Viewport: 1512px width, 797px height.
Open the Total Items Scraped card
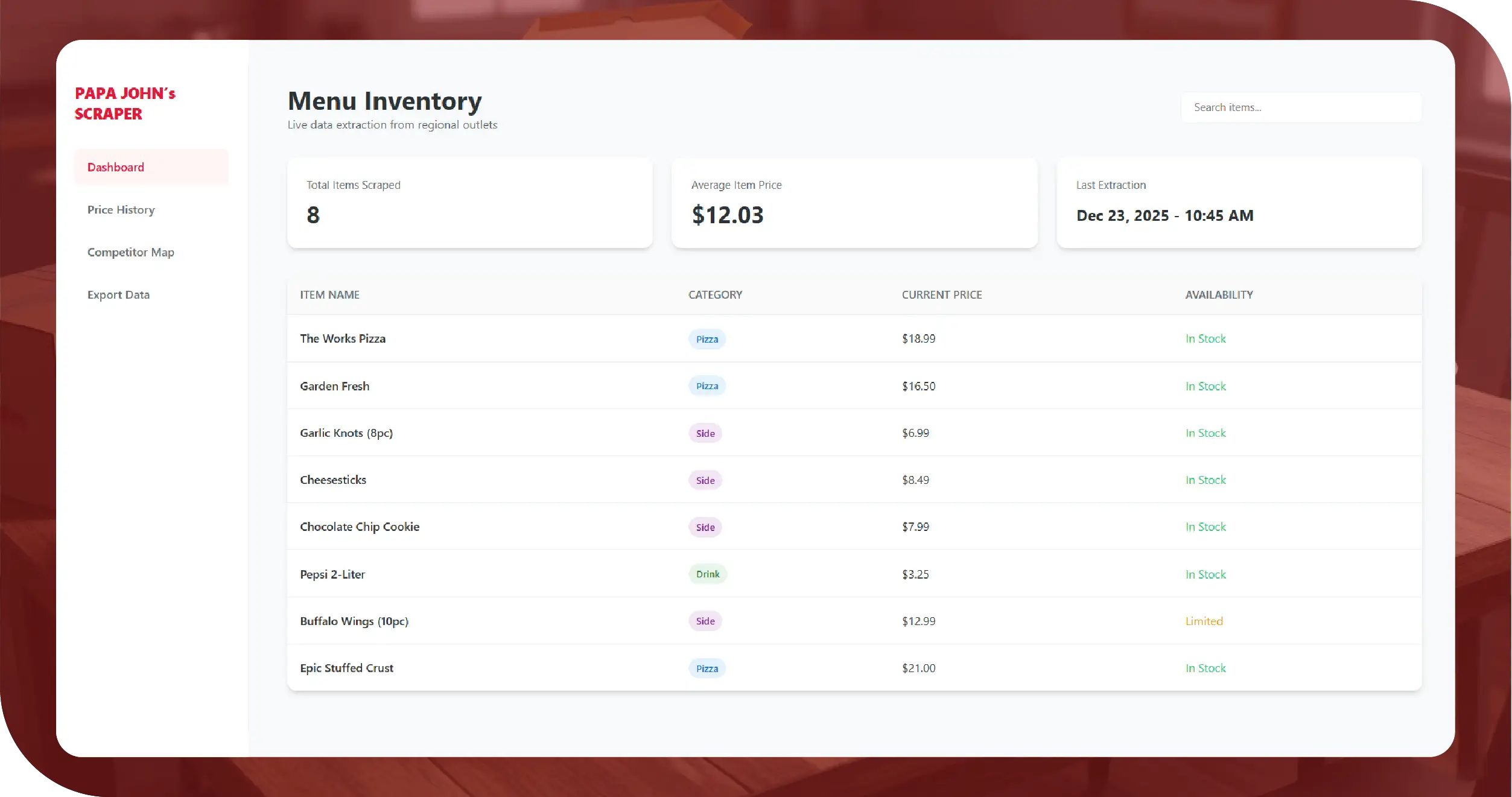[469, 203]
